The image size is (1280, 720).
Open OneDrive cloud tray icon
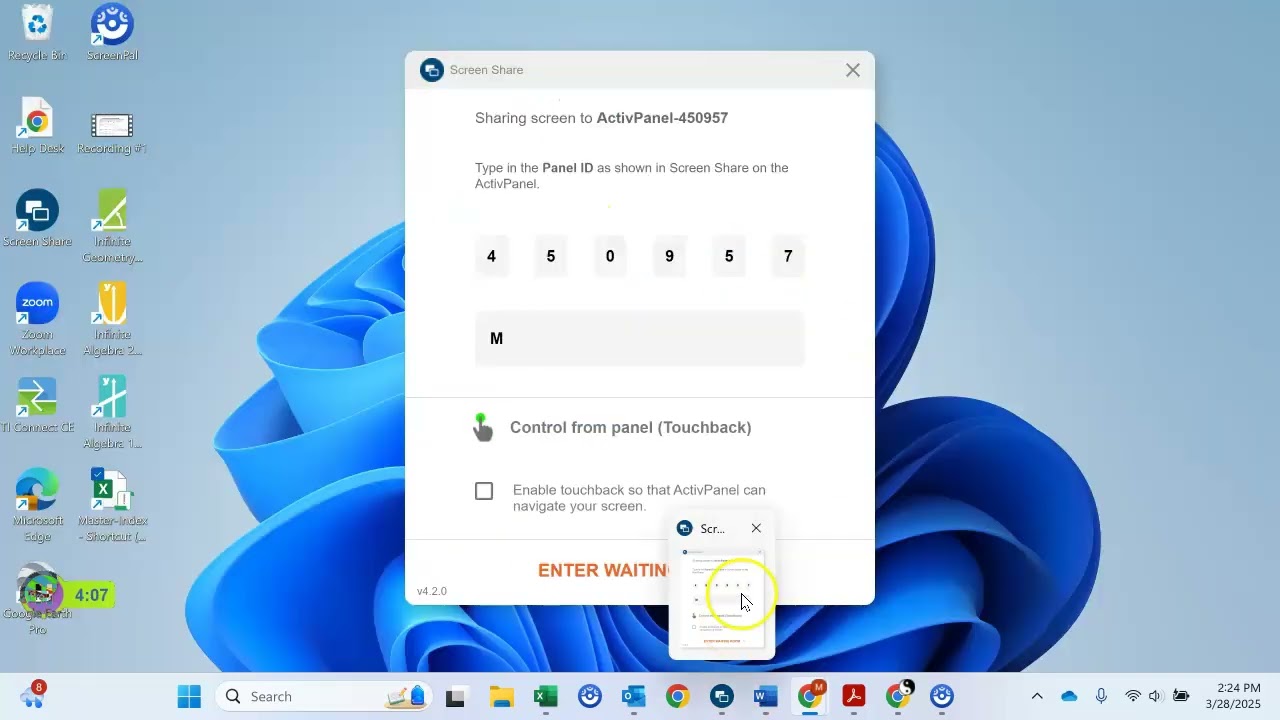[1069, 696]
